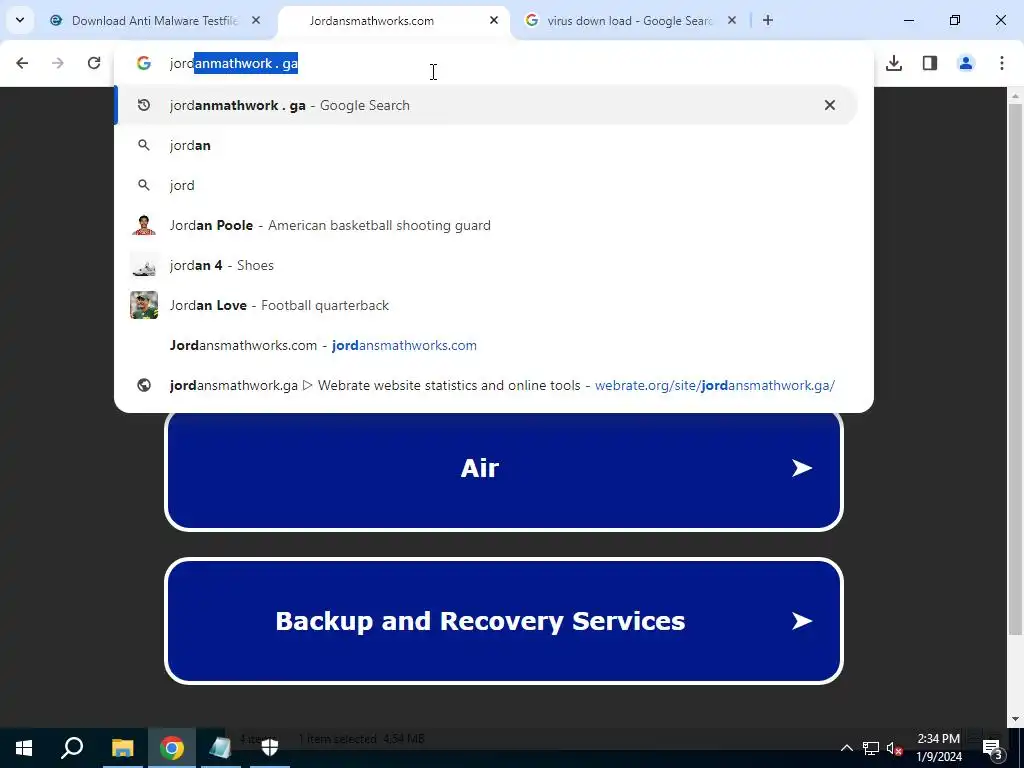
Task: Open the notification center icon
Action: 992,748
